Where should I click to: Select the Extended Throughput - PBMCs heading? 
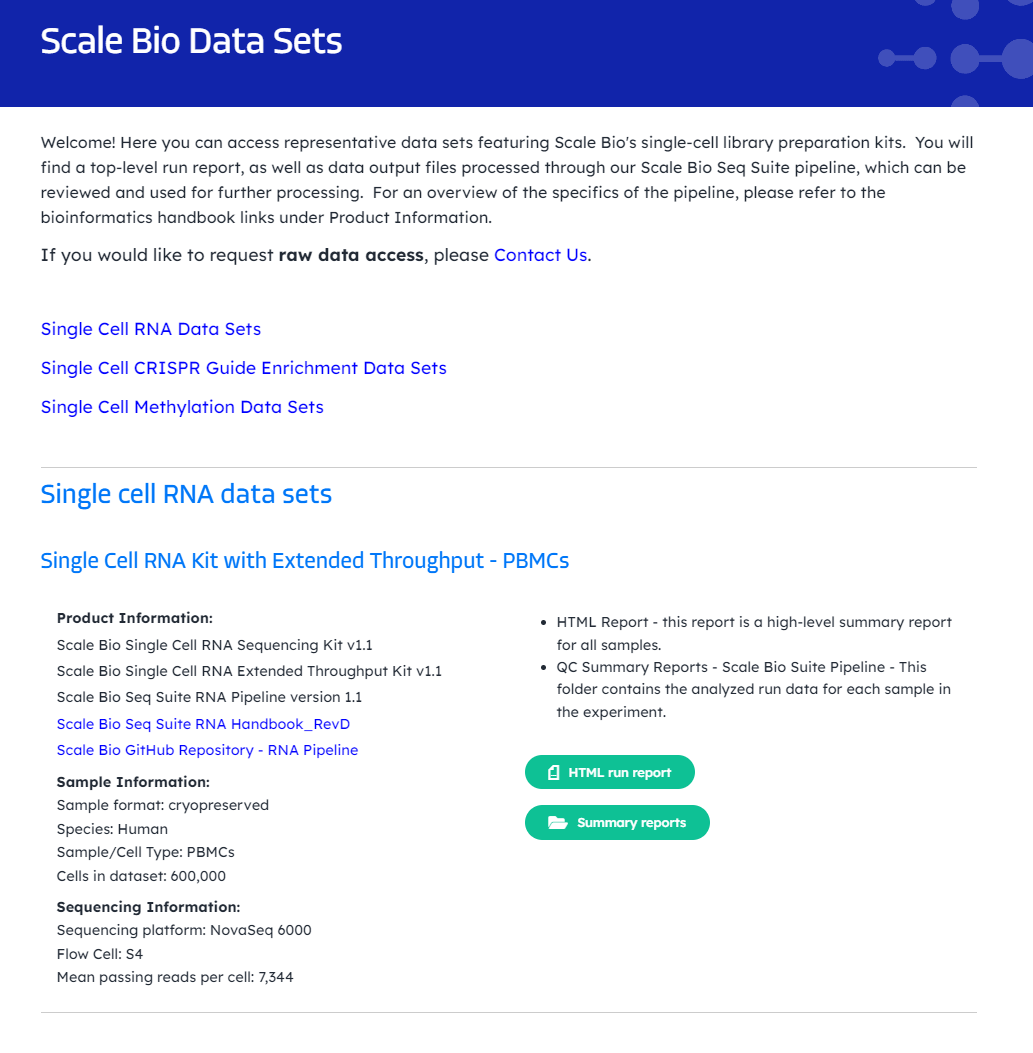click(304, 561)
